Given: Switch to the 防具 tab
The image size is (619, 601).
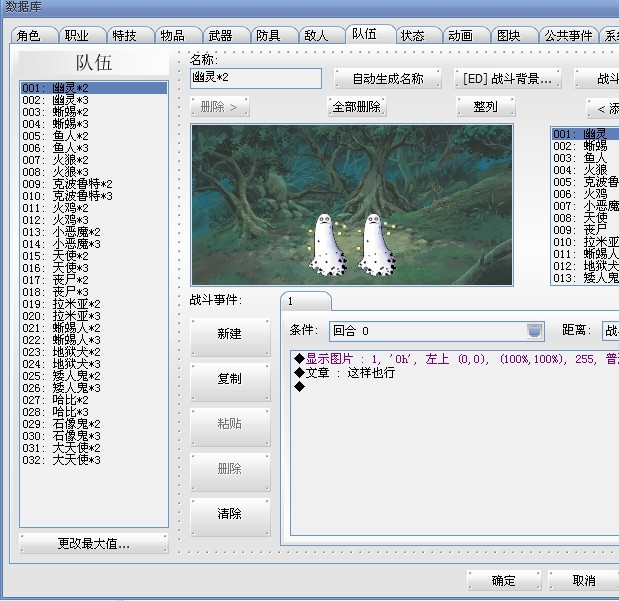Looking at the screenshot, I should point(274,36).
